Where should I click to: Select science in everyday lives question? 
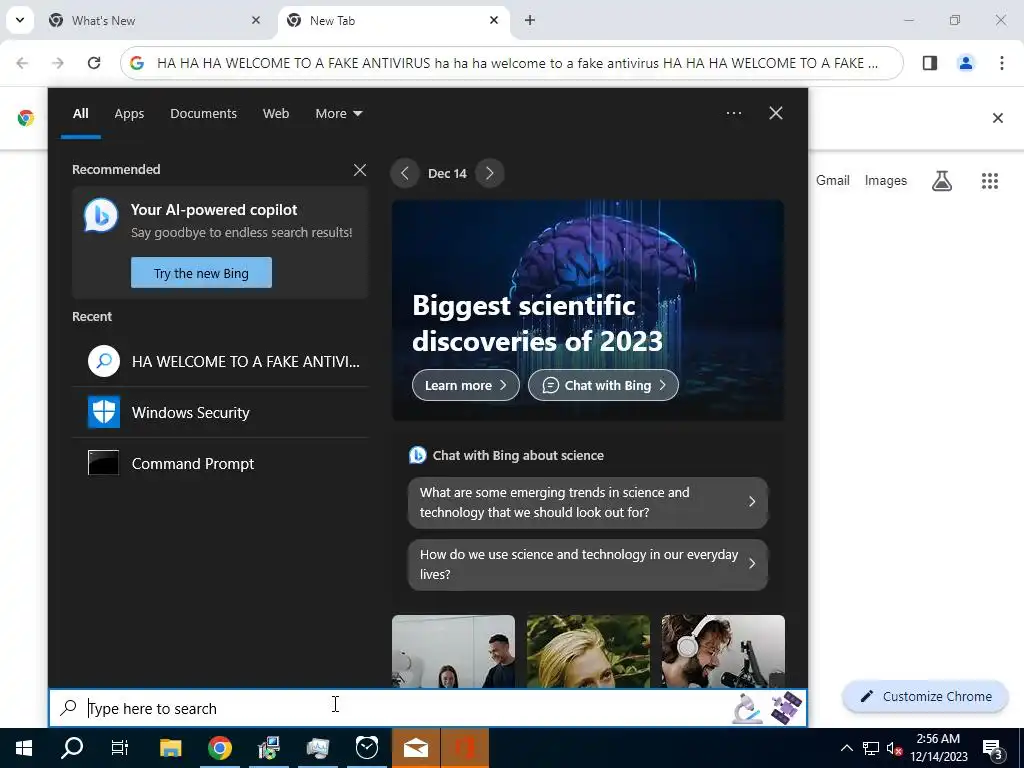pos(588,564)
